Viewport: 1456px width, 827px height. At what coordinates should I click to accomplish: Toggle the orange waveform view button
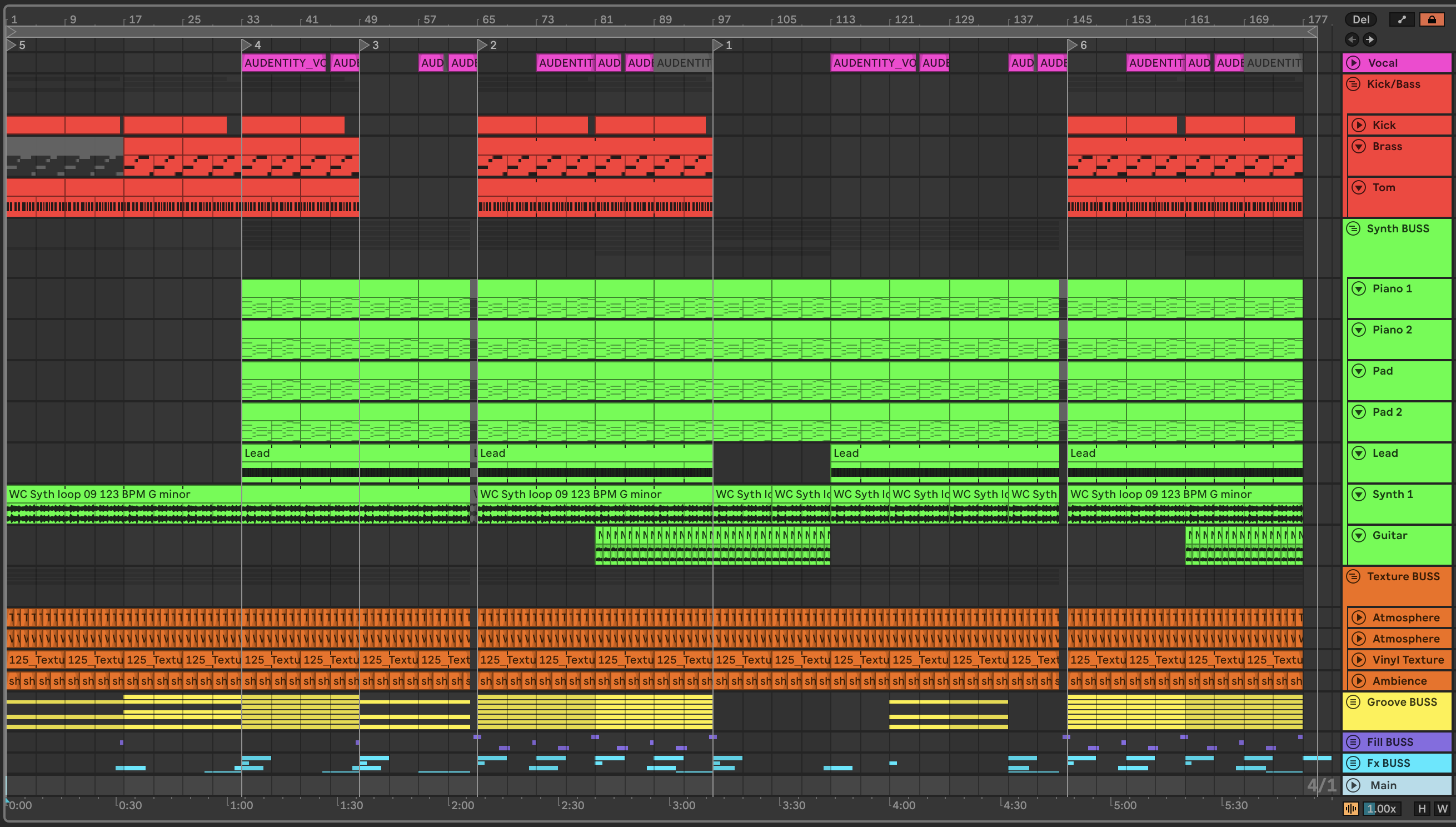[x=1351, y=808]
